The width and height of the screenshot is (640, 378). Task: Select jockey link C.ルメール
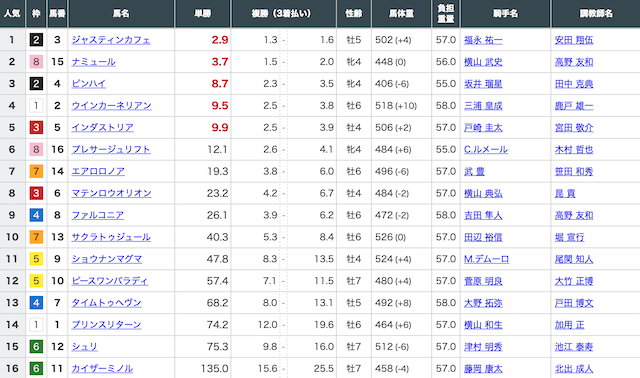486,149
